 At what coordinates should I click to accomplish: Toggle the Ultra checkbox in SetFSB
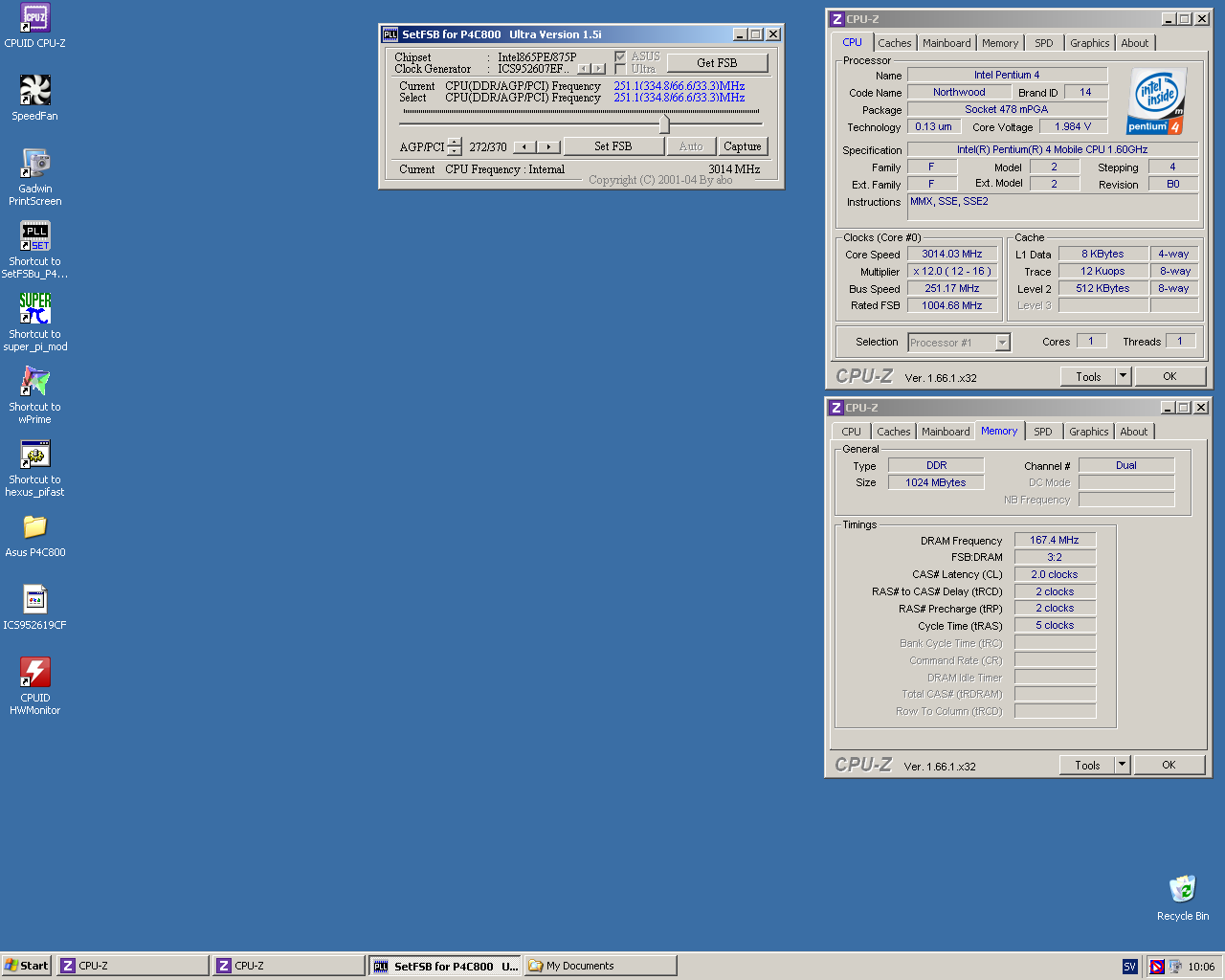620,69
